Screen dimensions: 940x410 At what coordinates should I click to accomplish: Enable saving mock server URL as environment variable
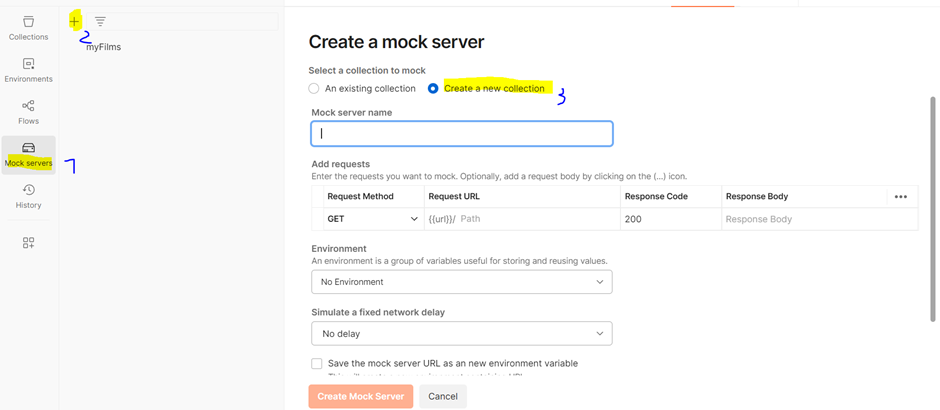(x=317, y=364)
